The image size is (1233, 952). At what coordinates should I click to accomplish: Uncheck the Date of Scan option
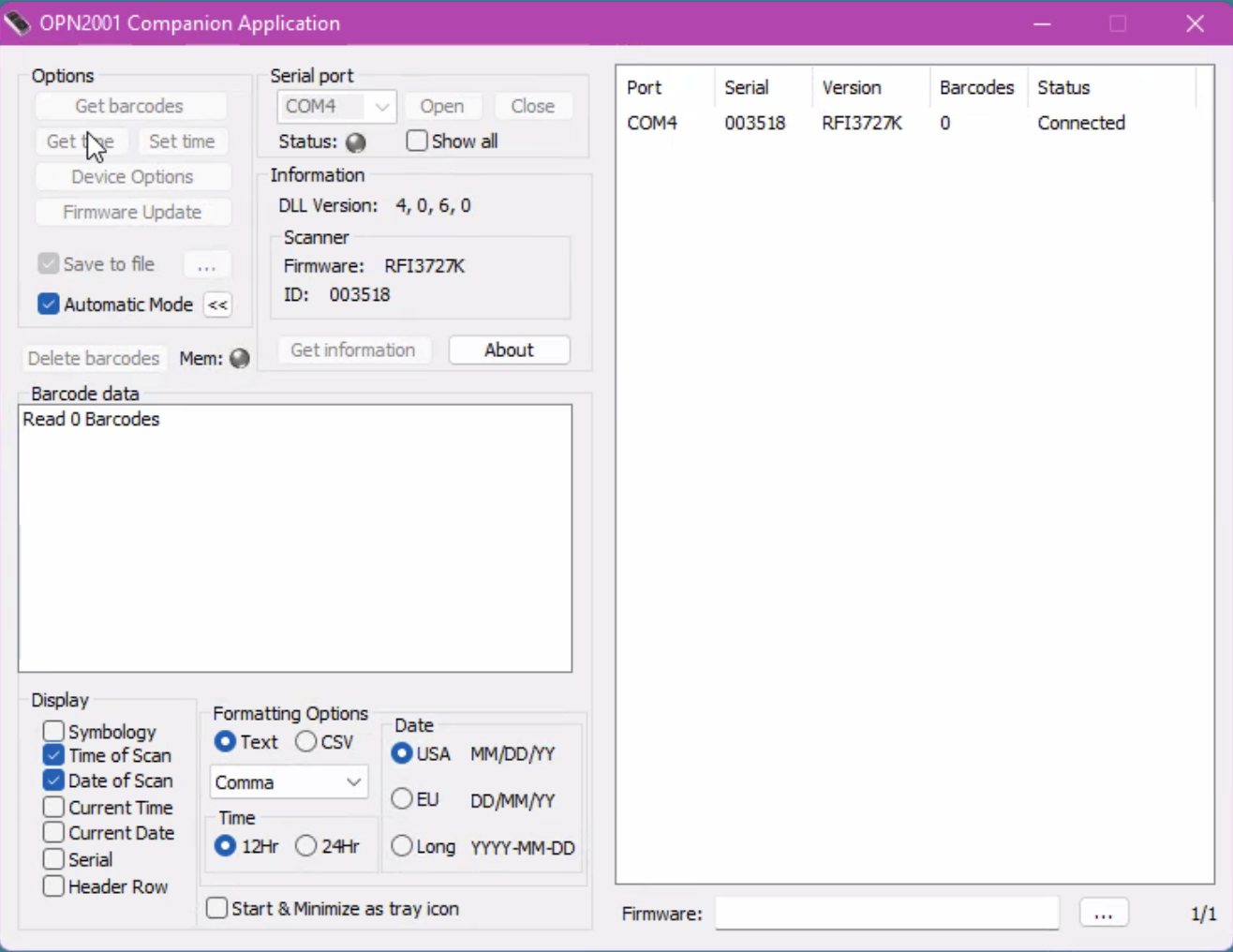[53, 781]
